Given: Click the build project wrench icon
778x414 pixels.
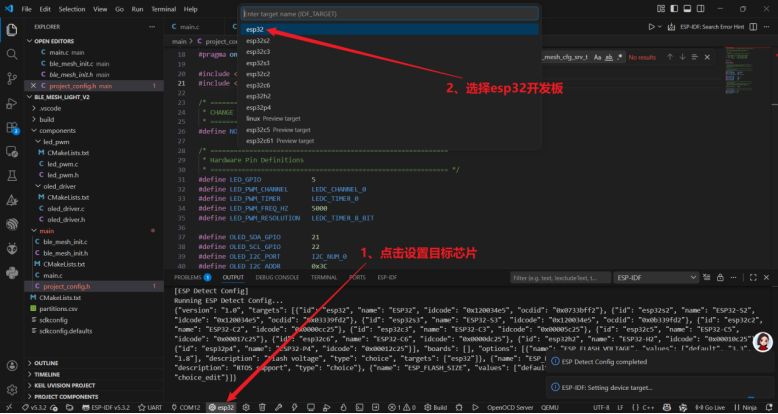Looking at the screenshot, I should point(279,408).
